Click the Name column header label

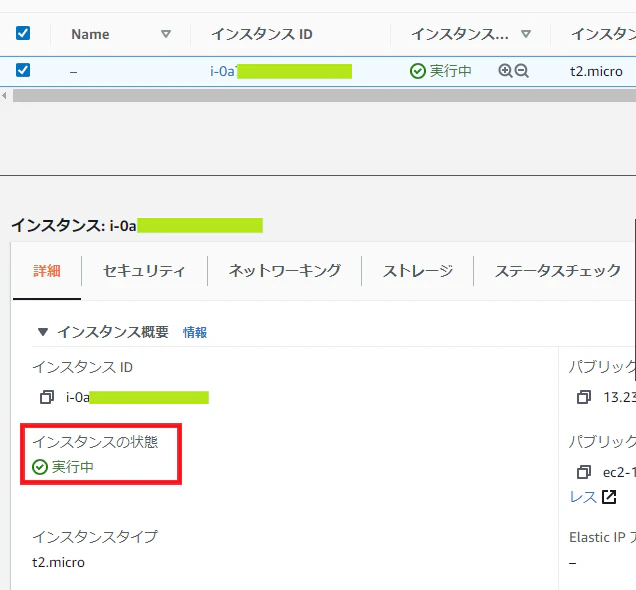pyautogui.click(x=90, y=34)
